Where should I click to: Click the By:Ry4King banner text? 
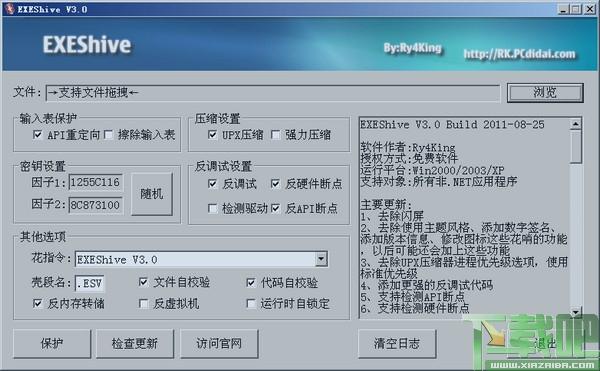tap(412, 48)
